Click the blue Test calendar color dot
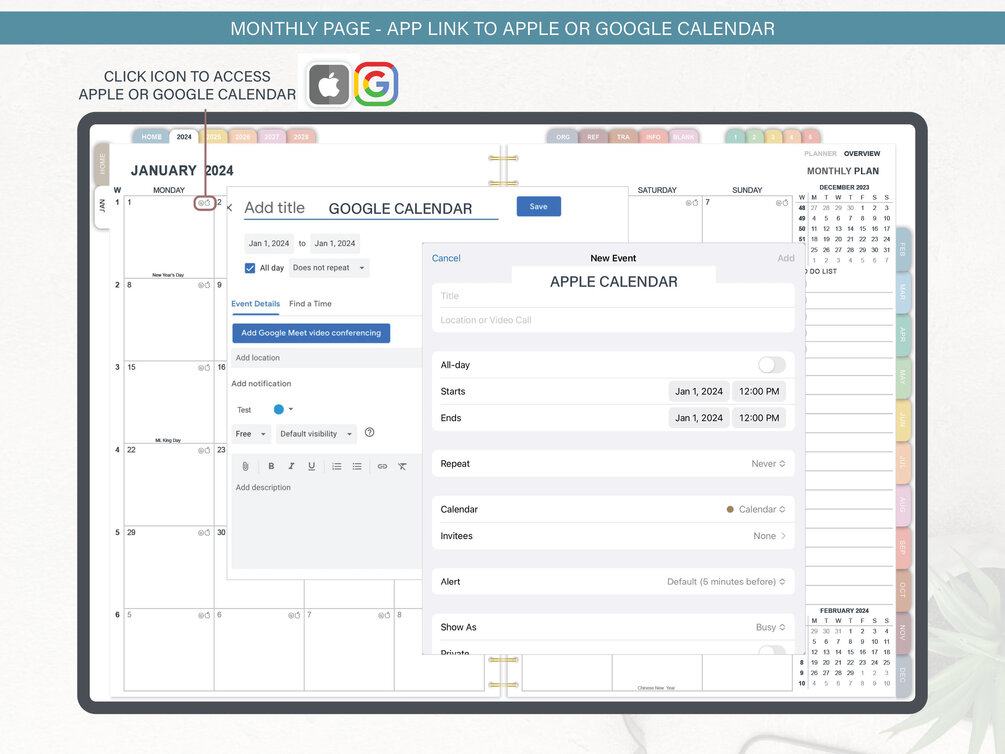The width and height of the screenshot is (1005, 754). point(278,409)
